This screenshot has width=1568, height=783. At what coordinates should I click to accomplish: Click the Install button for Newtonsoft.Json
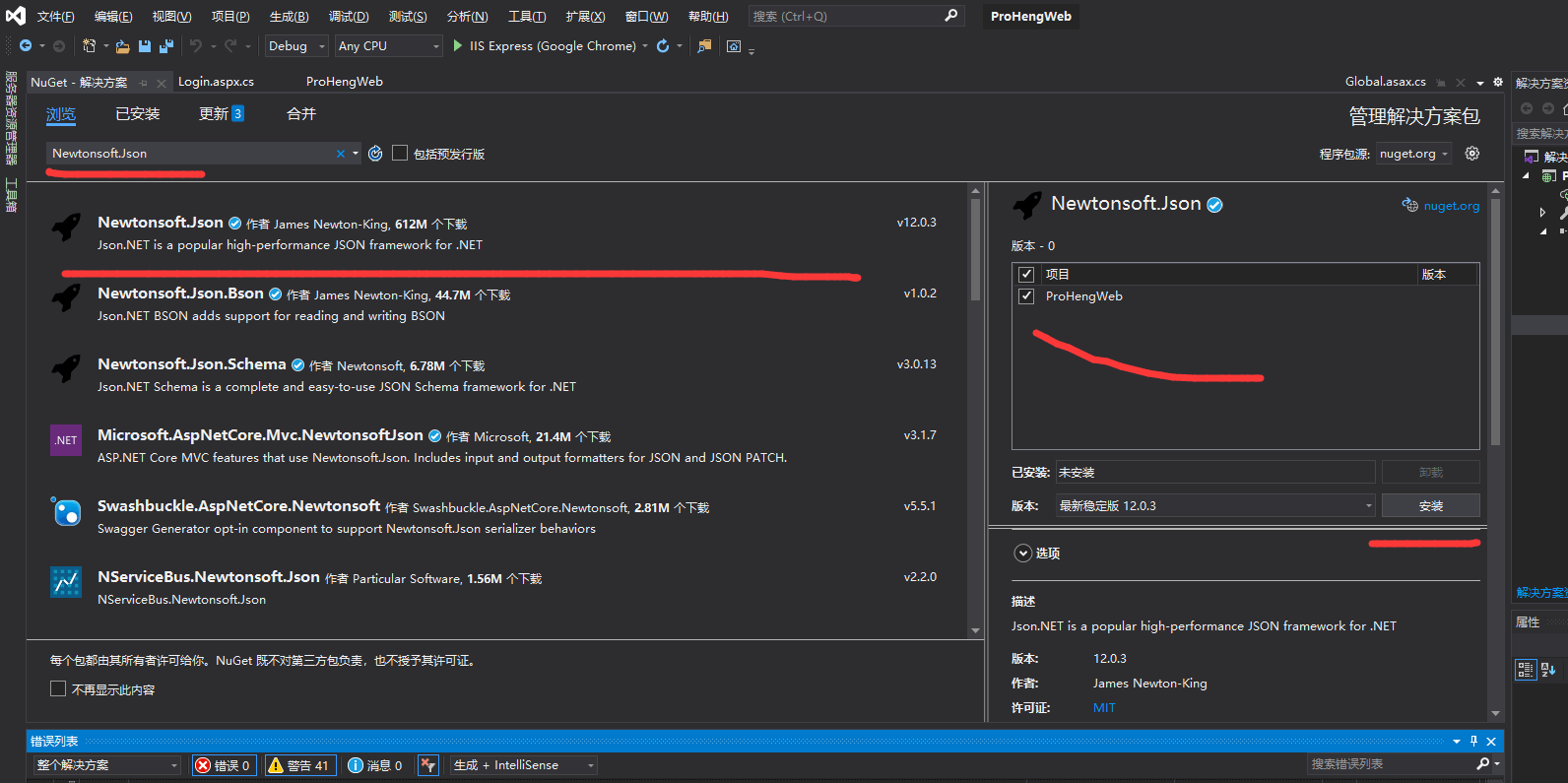click(1430, 506)
